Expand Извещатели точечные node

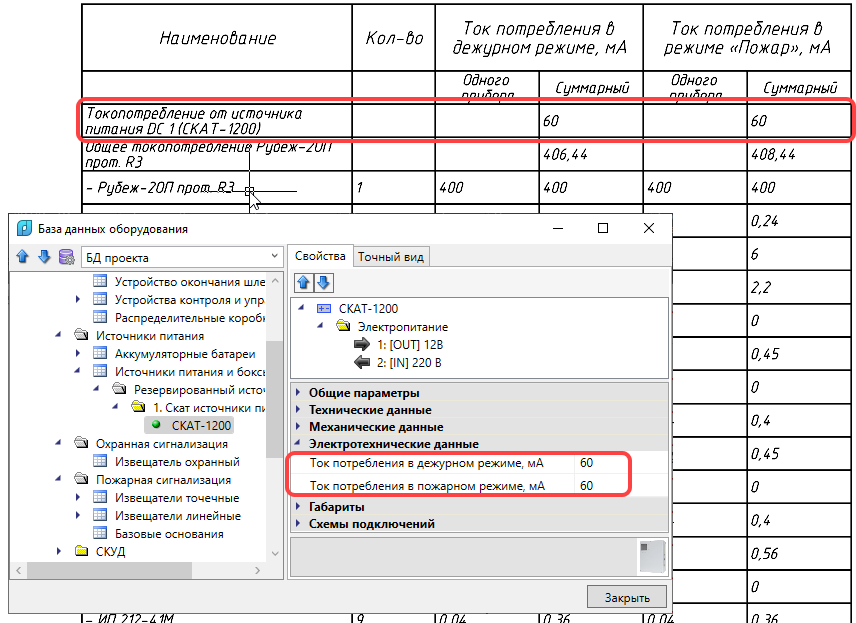point(78,497)
